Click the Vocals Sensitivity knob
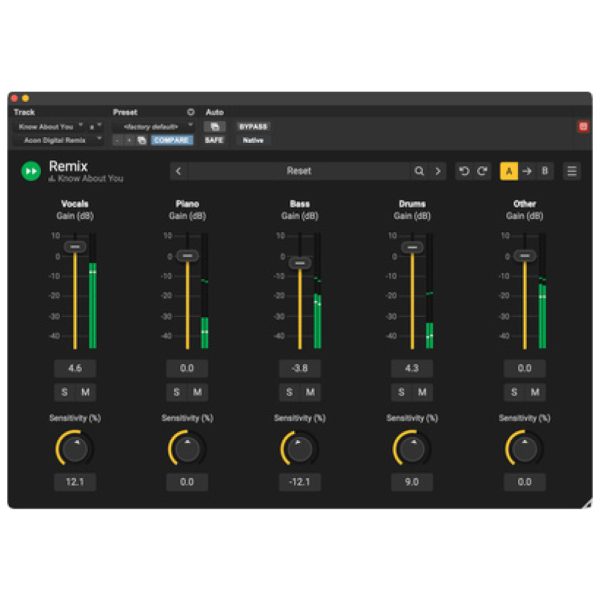 75,448
